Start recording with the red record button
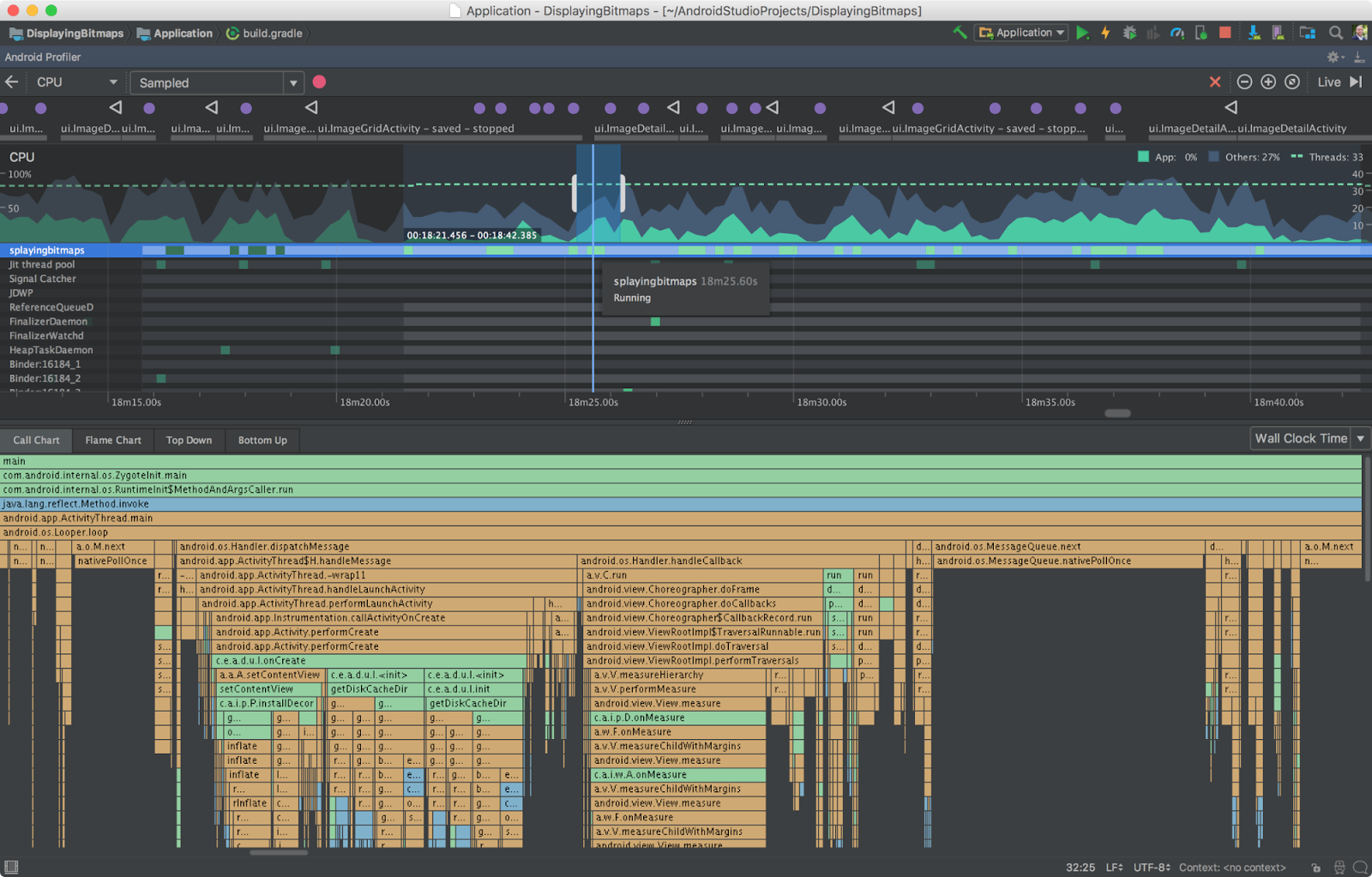The image size is (1372, 877). click(319, 82)
